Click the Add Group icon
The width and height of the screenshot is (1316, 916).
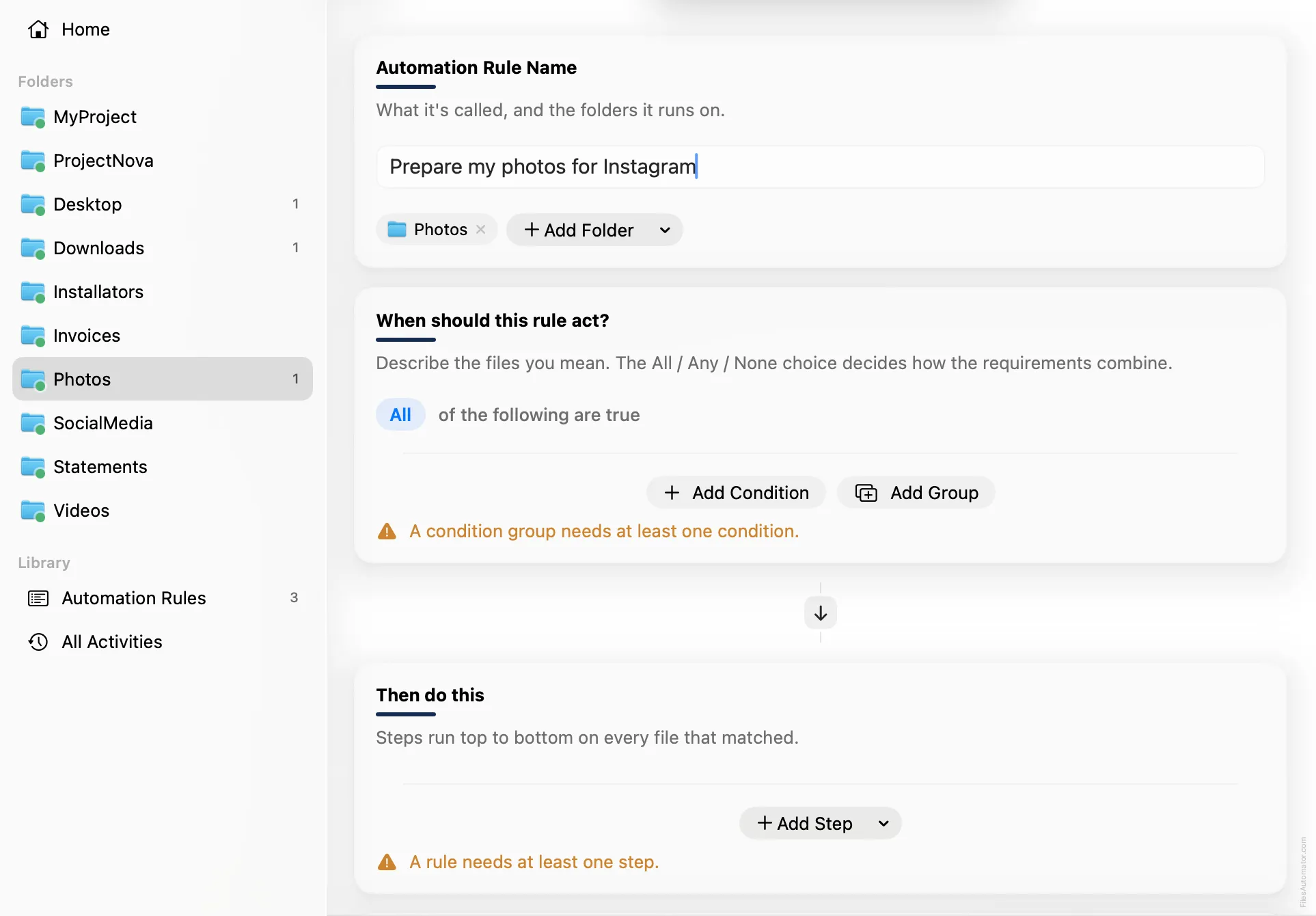(x=866, y=493)
